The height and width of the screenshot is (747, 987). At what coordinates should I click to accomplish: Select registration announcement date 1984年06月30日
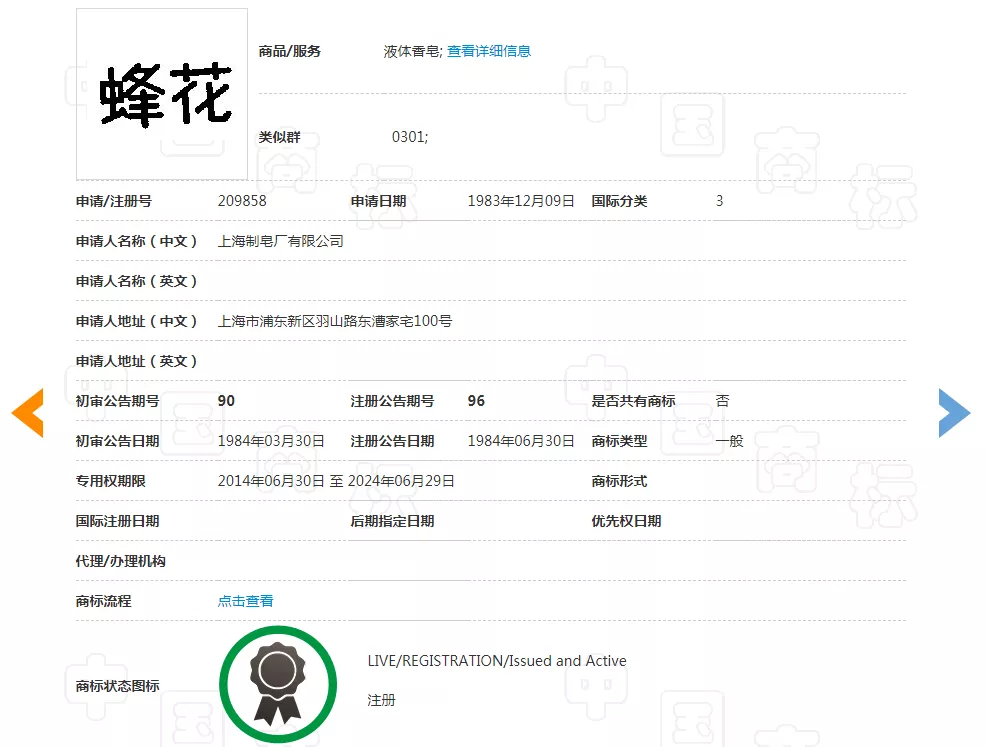click(x=521, y=441)
